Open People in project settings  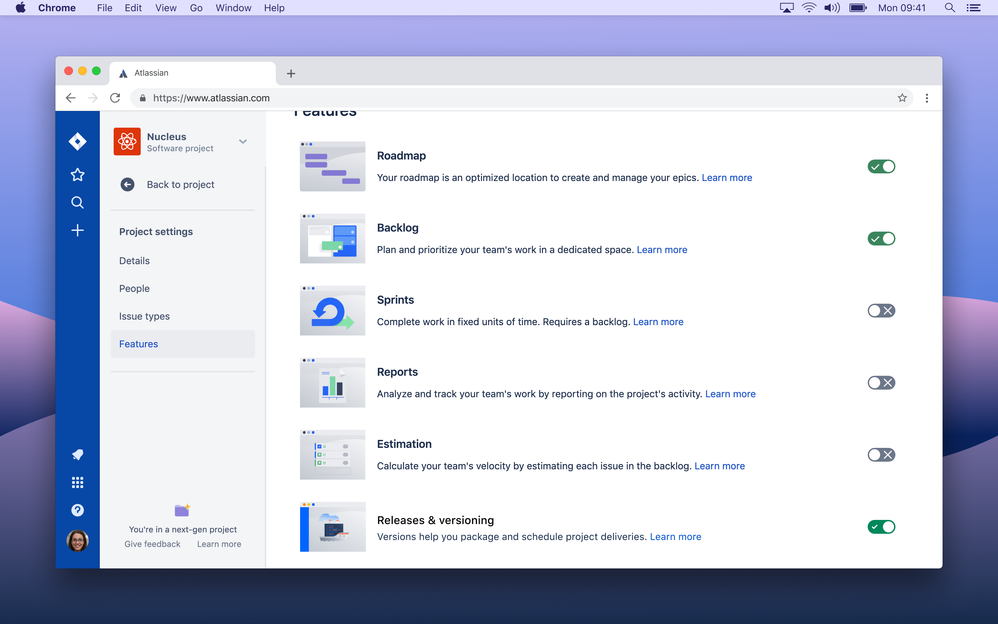click(x=183, y=288)
